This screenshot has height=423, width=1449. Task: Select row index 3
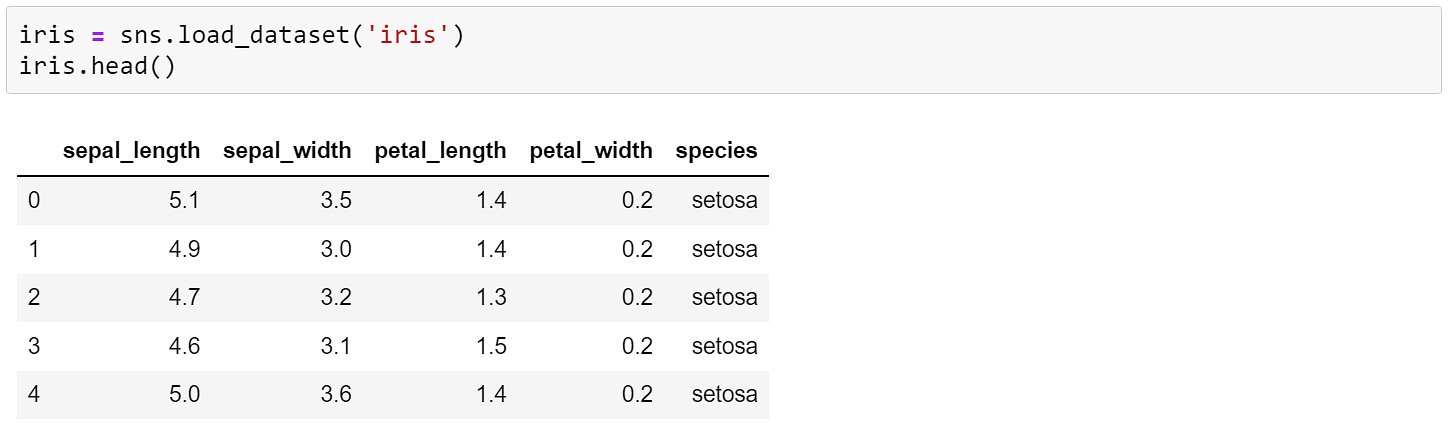tap(34, 346)
